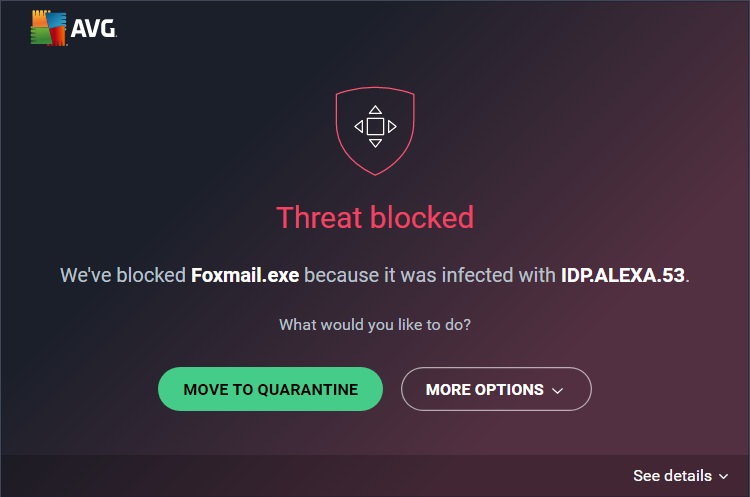Click the red Threat blocked heading
This screenshot has width=750, height=497.
[375, 217]
